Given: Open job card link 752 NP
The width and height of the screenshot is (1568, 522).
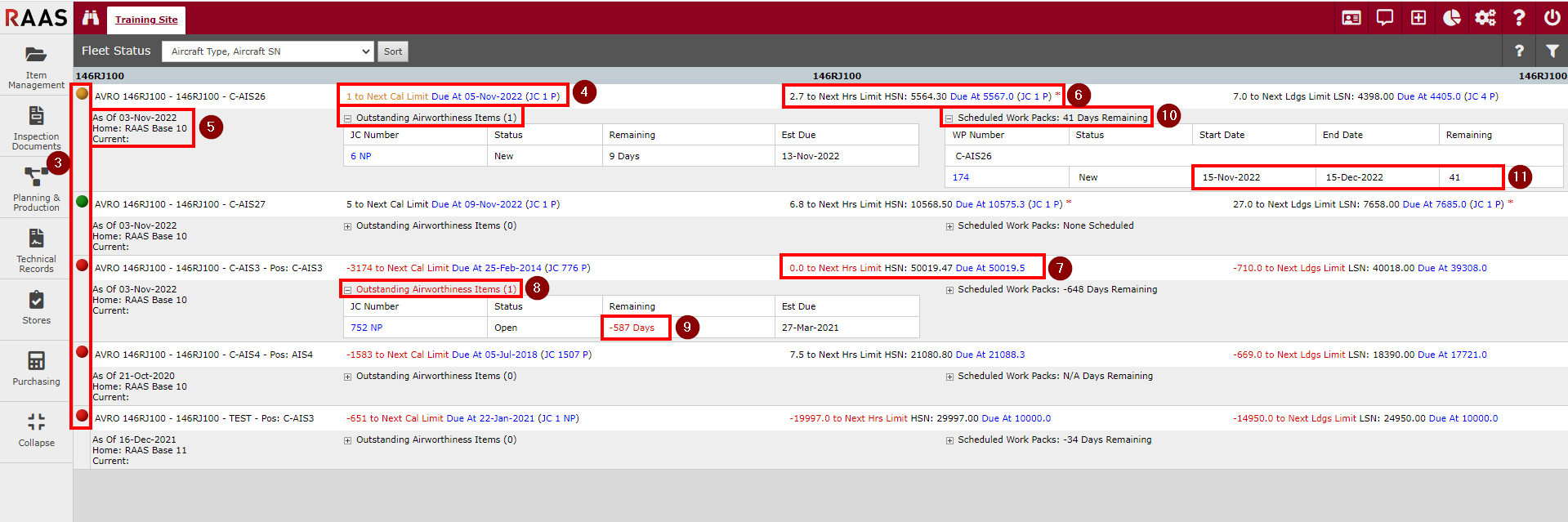Looking at the screenshot, I should point(366,328).
